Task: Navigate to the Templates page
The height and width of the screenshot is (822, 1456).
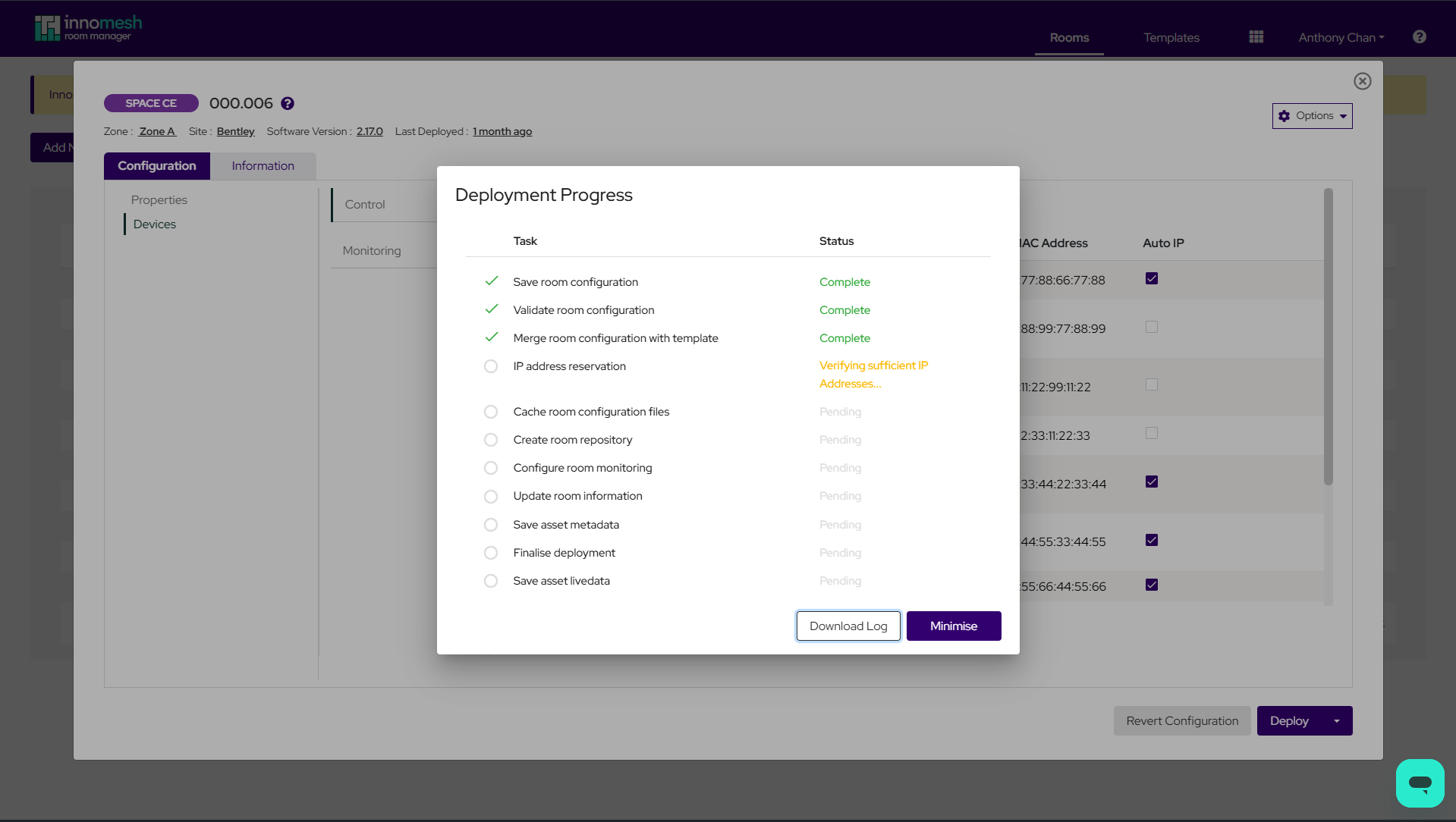Action: pyautogui.click(x=1171, y=37)
